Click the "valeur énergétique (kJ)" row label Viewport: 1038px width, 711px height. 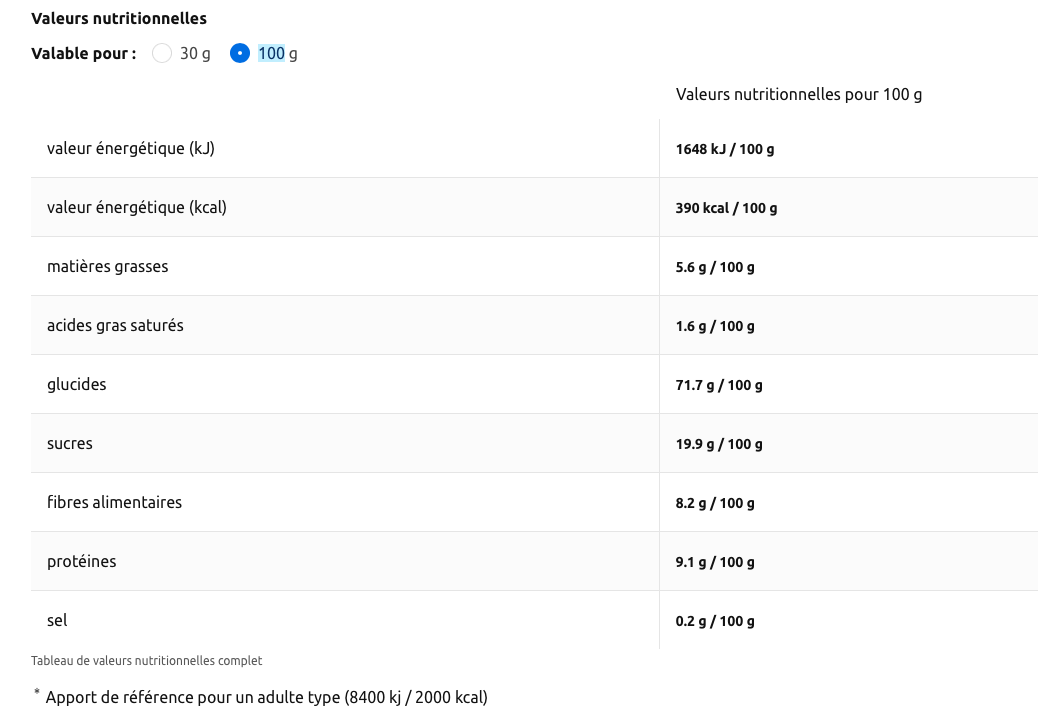(131, 148)
